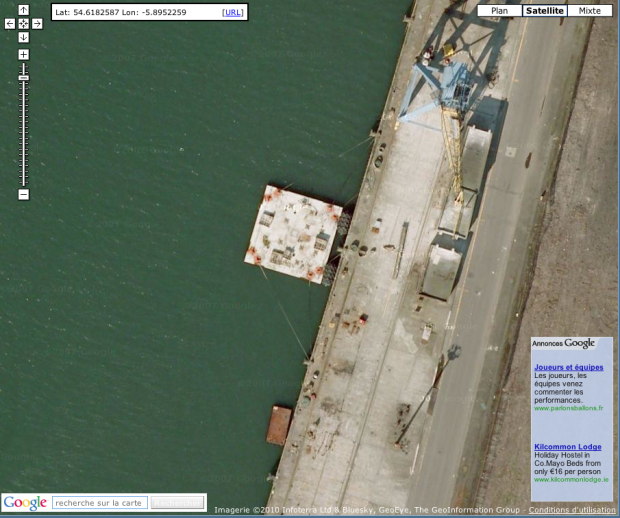Pan the map down with the arrow
This screenshot has height=518, width=620.
[x=23, y=37]
